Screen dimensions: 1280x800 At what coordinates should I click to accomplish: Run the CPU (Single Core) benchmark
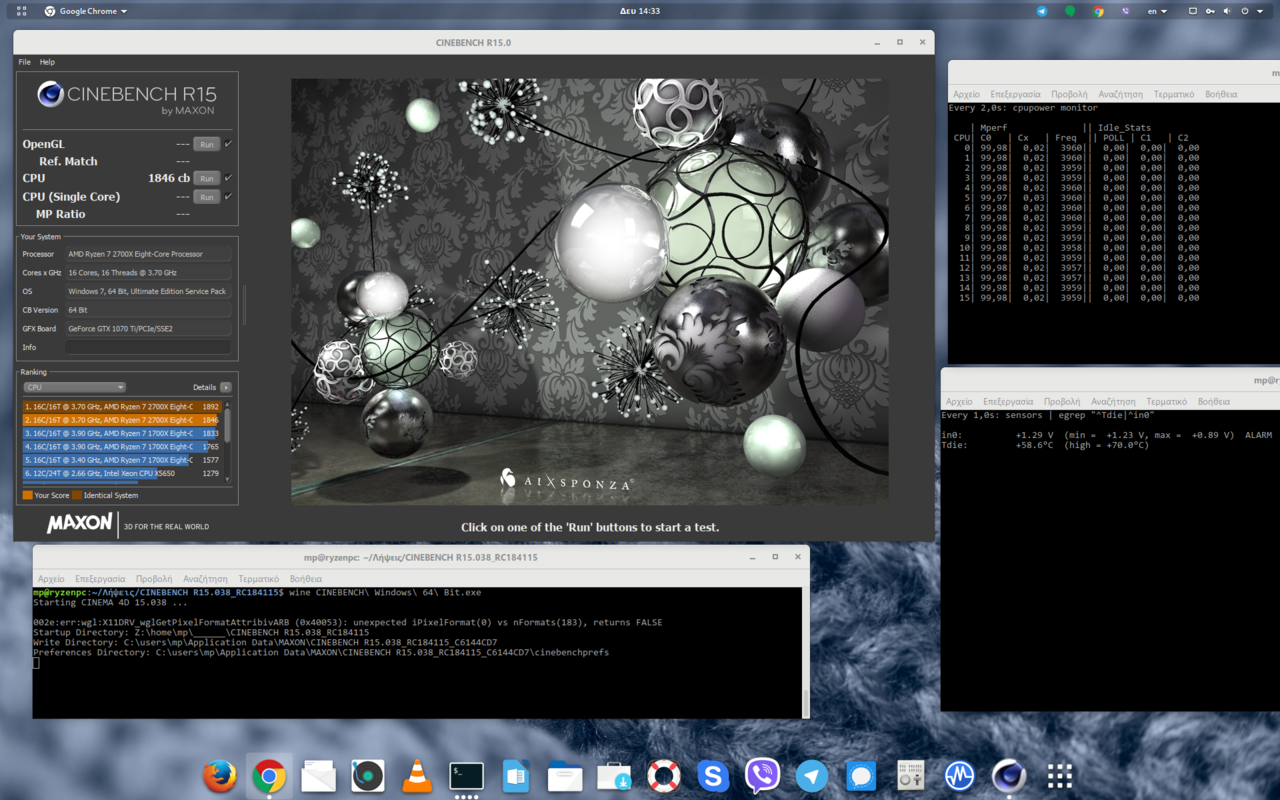pyautogui.click(x=207, y=197)
